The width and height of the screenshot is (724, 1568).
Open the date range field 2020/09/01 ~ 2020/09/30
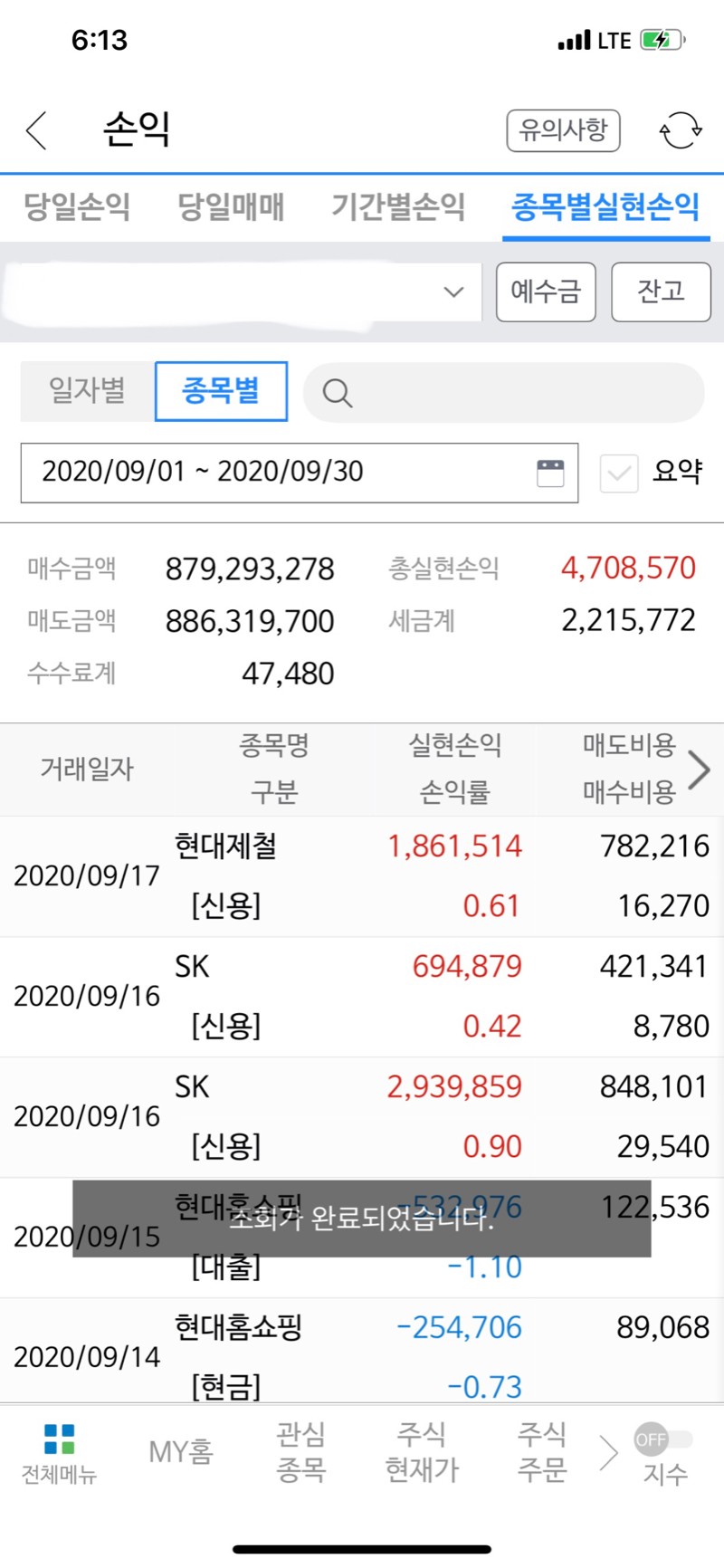[x=300, y=473]
